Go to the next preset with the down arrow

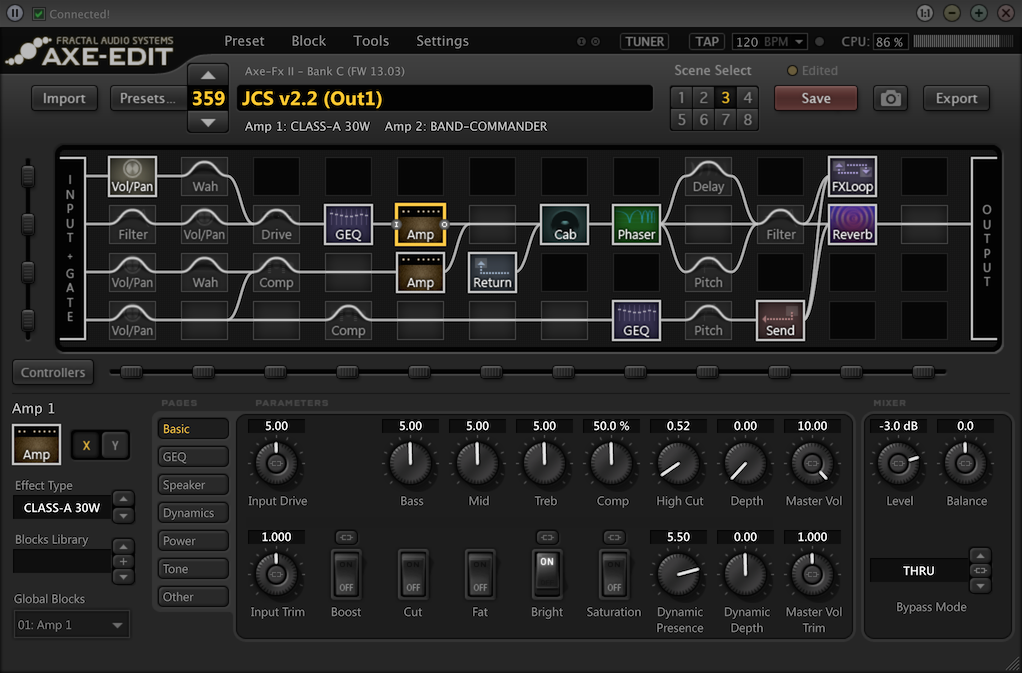[x=207, y=122]
